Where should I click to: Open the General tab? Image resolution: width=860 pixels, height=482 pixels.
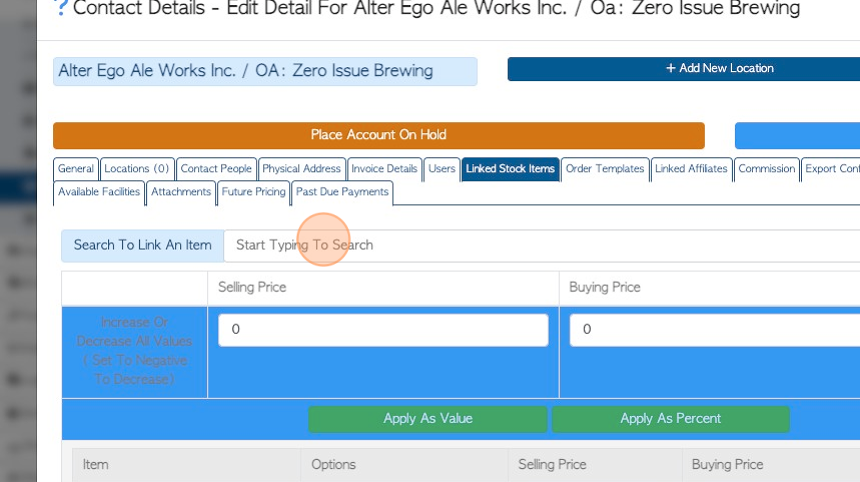tap(76, 169)
